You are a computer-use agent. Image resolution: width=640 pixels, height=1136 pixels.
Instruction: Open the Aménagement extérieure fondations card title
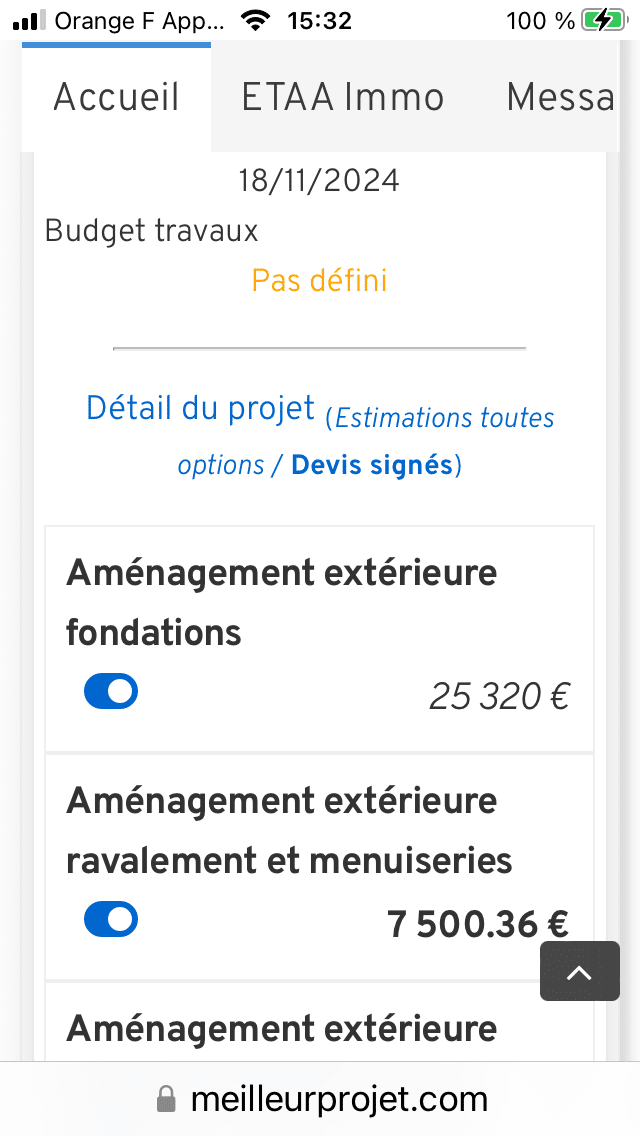click(281, 602)
